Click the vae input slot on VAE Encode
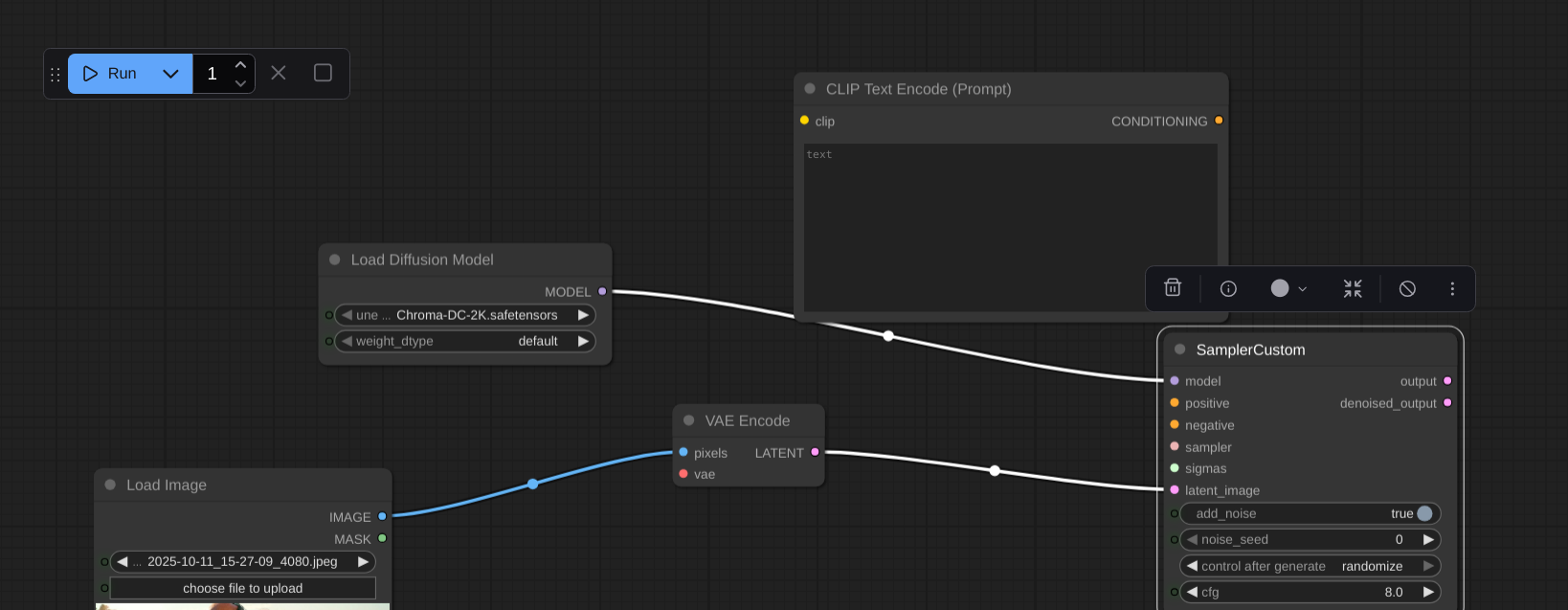Image resolution: width=1568 pixels, height=610 pixels. (x=683, y=474)
